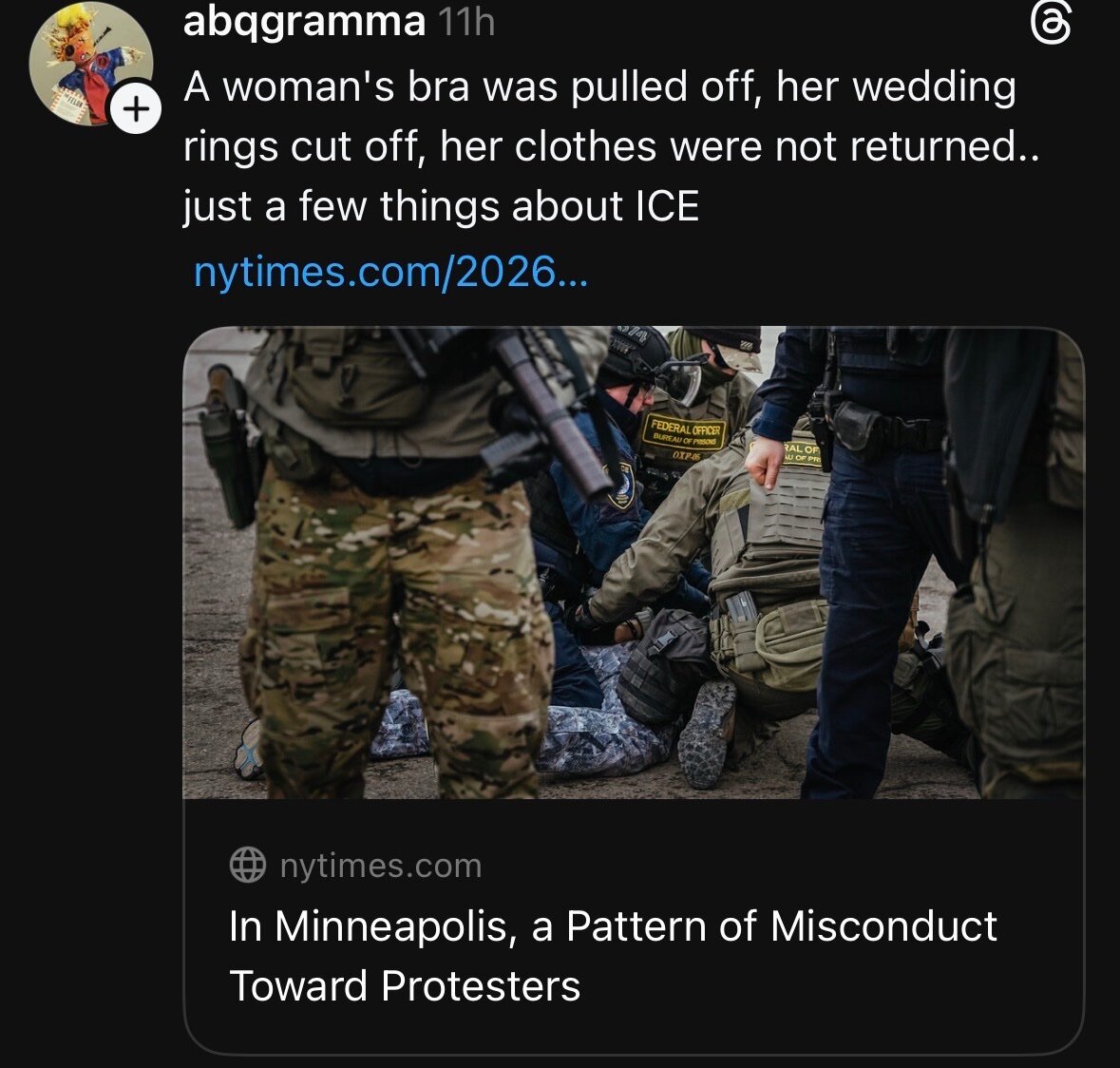
Task: Click the globe icon beside nytimes.com
Action: tap(248, 865)
